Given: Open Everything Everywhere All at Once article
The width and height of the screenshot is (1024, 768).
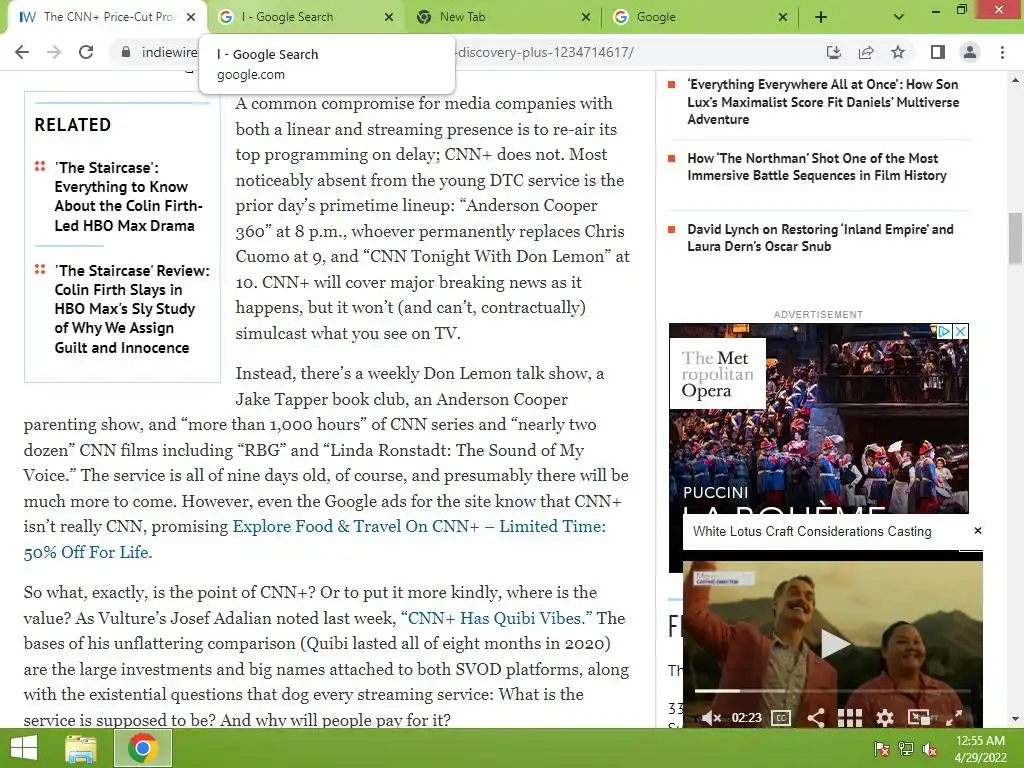Looking at the screenshot, I should [823, 102].
